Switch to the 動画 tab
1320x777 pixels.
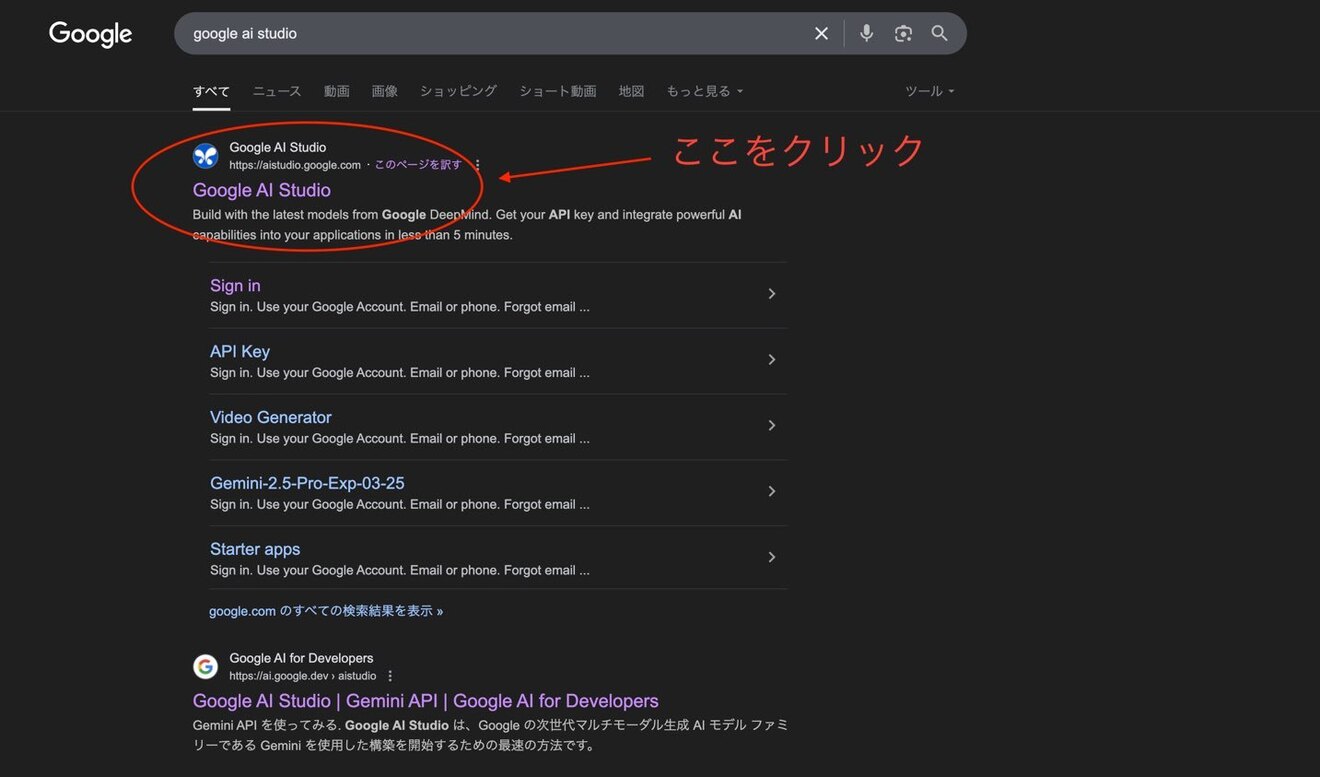click(337, 91)
